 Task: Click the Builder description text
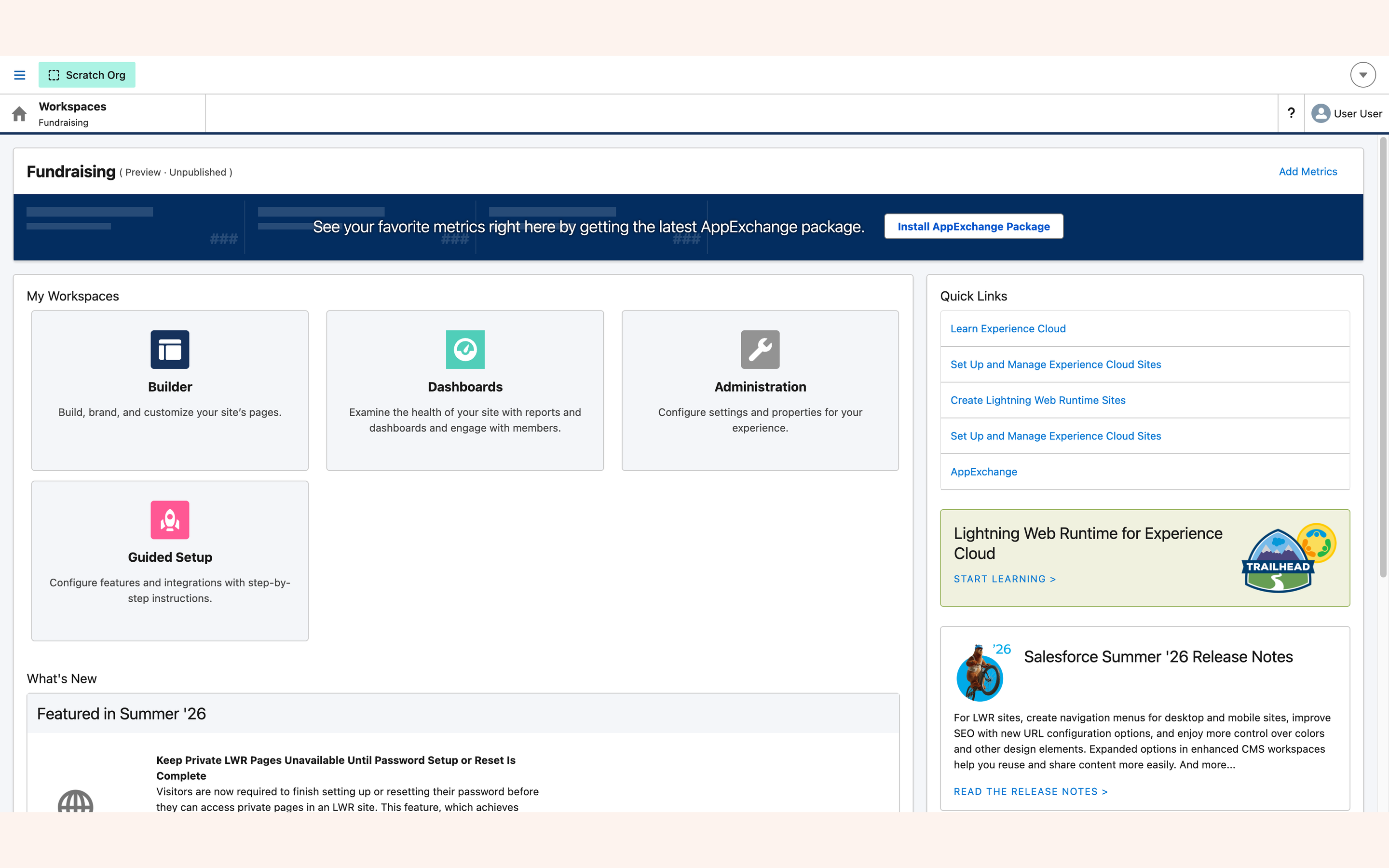click(x=170, y=412)
